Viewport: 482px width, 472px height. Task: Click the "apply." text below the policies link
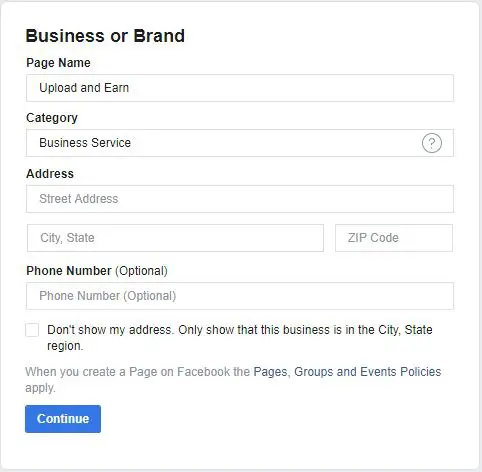[40, 388]
